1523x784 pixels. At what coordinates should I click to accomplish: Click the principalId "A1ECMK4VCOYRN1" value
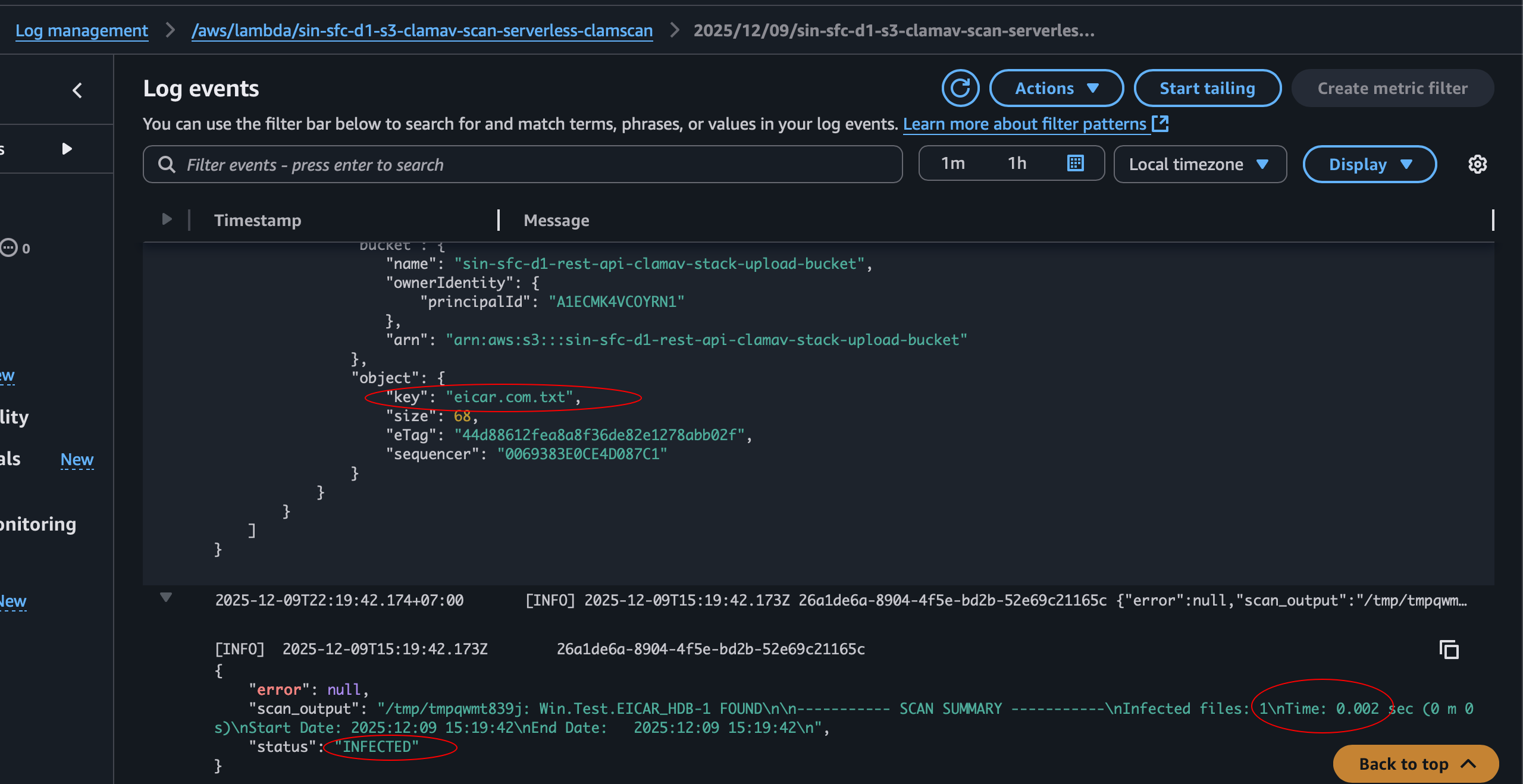pyautogui.click(x=616, y=302)
